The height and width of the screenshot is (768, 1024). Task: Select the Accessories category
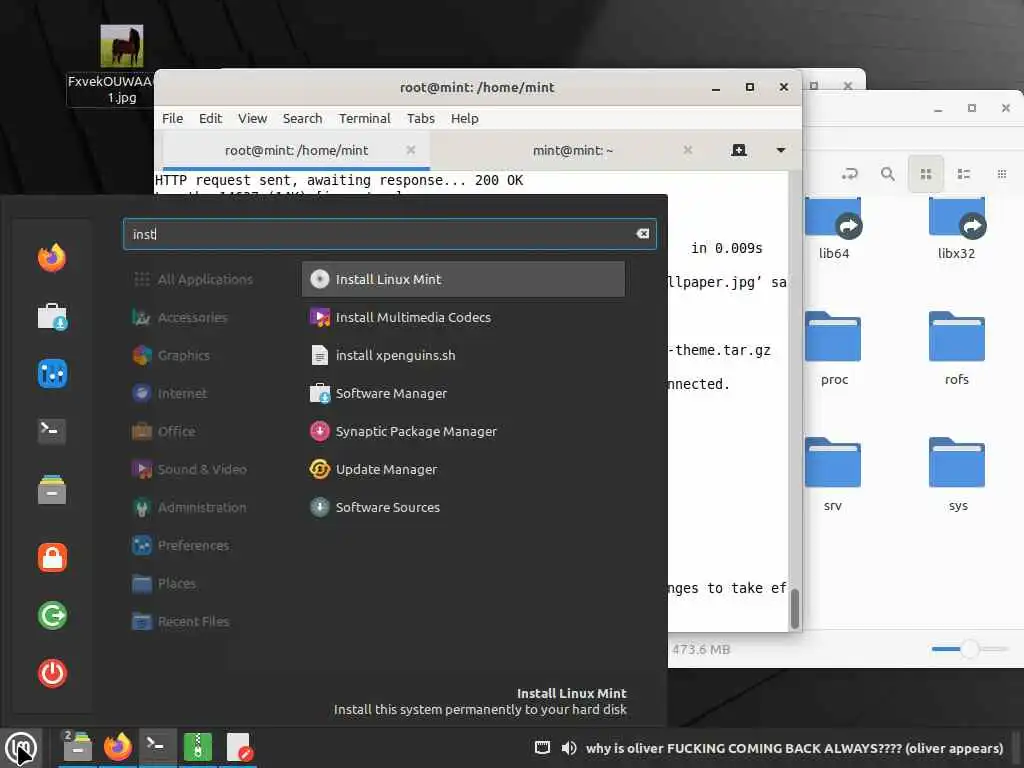coord(193,317)
